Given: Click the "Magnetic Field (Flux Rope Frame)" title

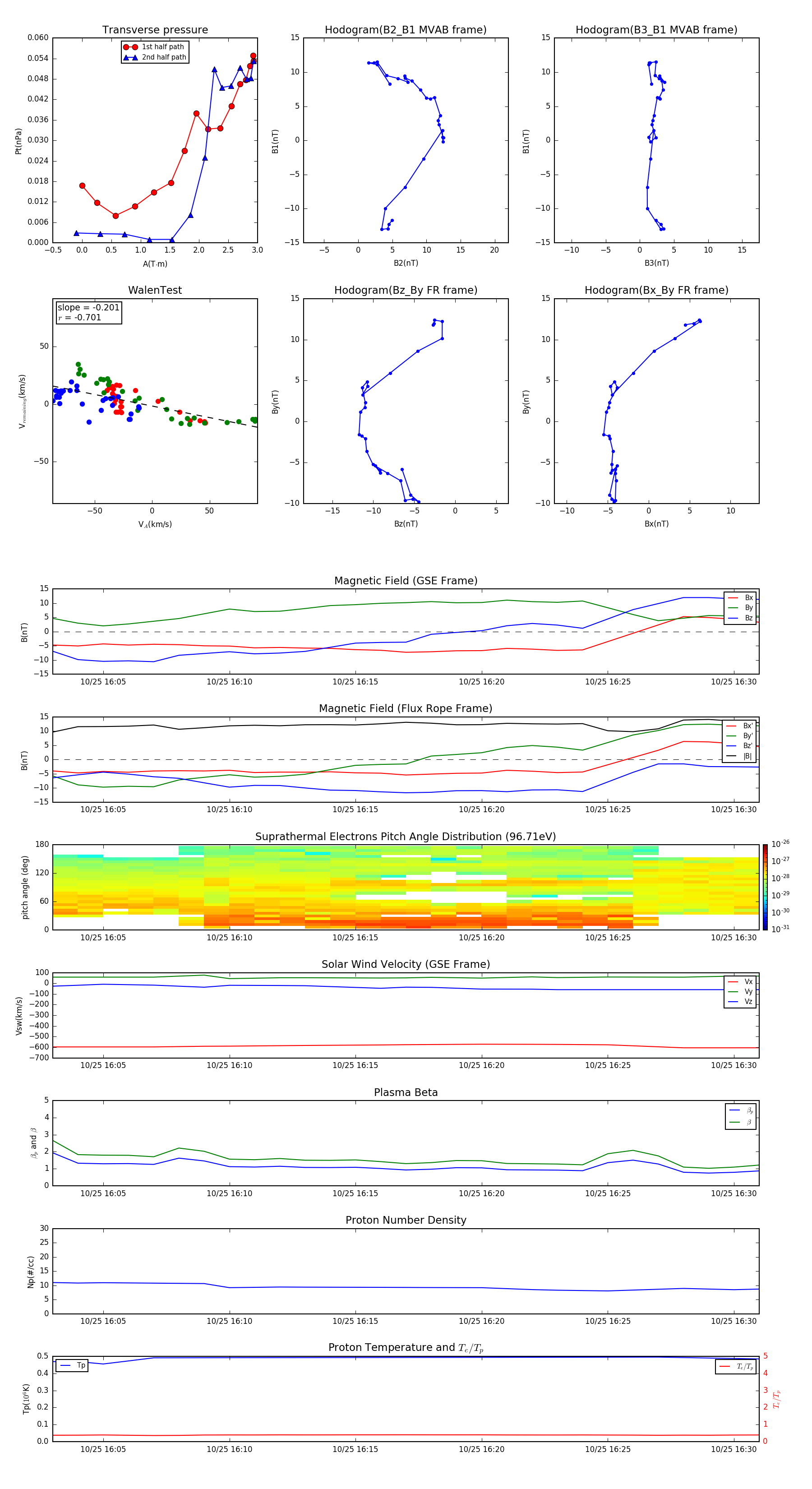Looking at the screenshot, I should coord(406,709).
